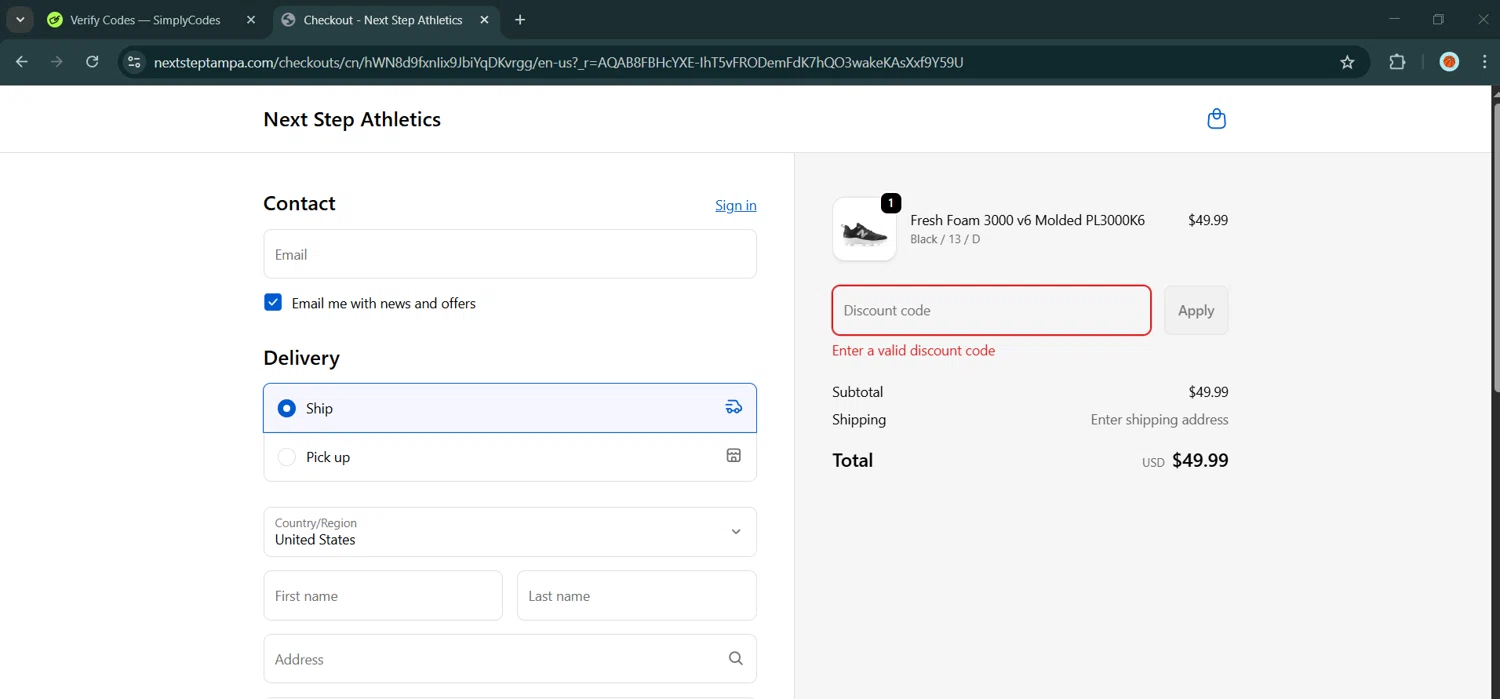
Task: View site information icon in address bar
Action: click(x=134, y=62)
